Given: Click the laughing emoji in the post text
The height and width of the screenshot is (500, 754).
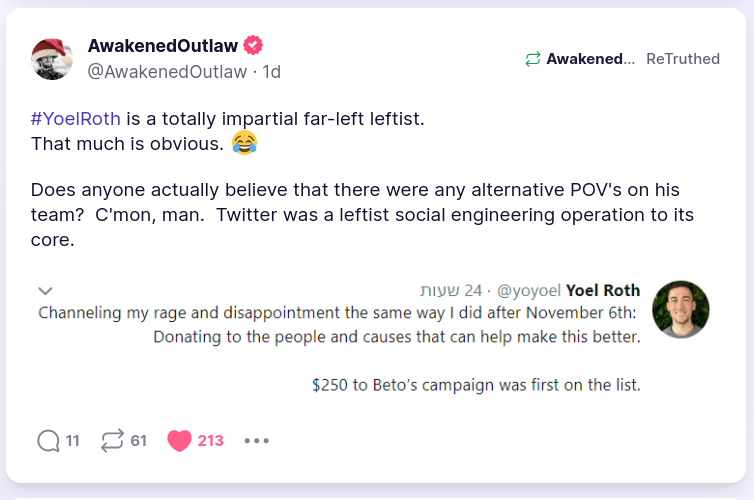Looking at the screenshot, I should coord(244,143).
